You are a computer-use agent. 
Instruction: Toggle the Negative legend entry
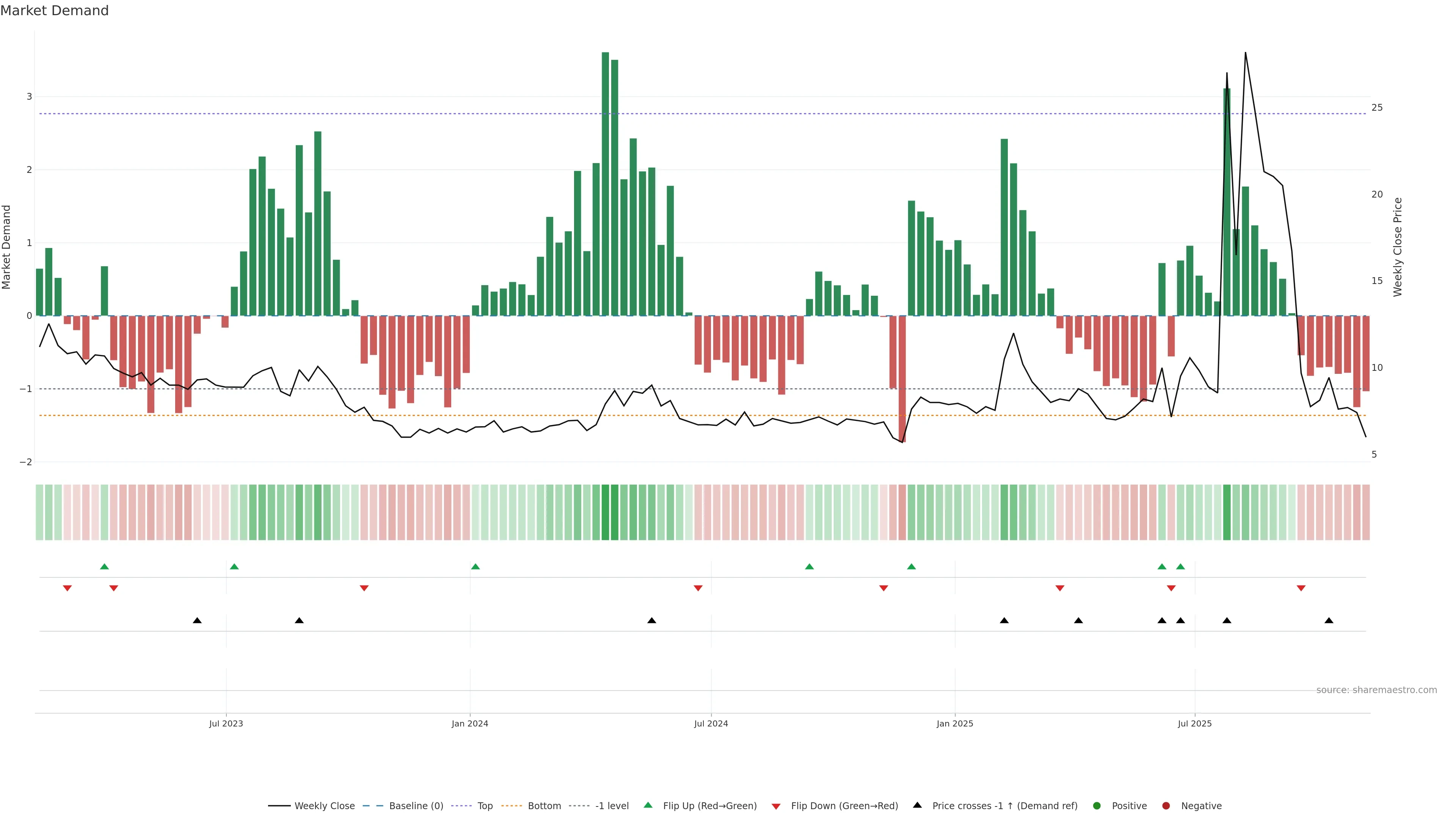1201,805
